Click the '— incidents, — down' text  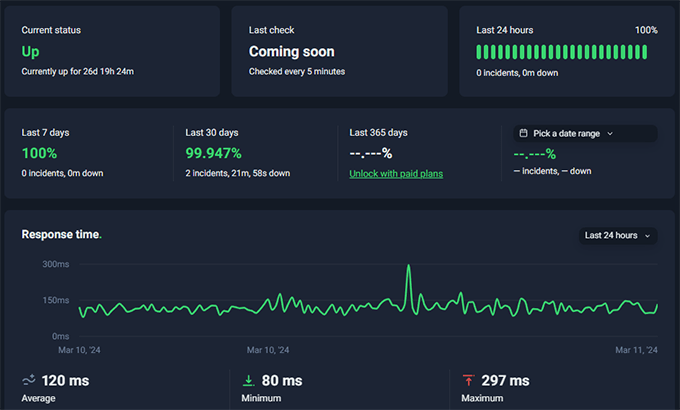552,171
